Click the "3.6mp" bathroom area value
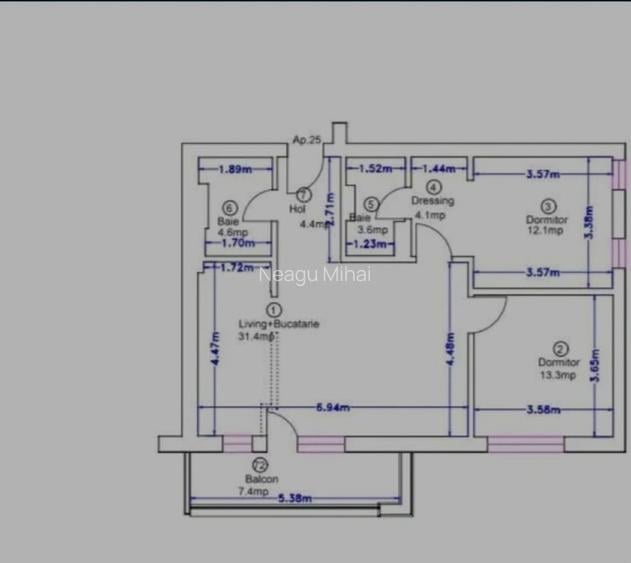Screen dimensions: 631x563 point(373,229)
